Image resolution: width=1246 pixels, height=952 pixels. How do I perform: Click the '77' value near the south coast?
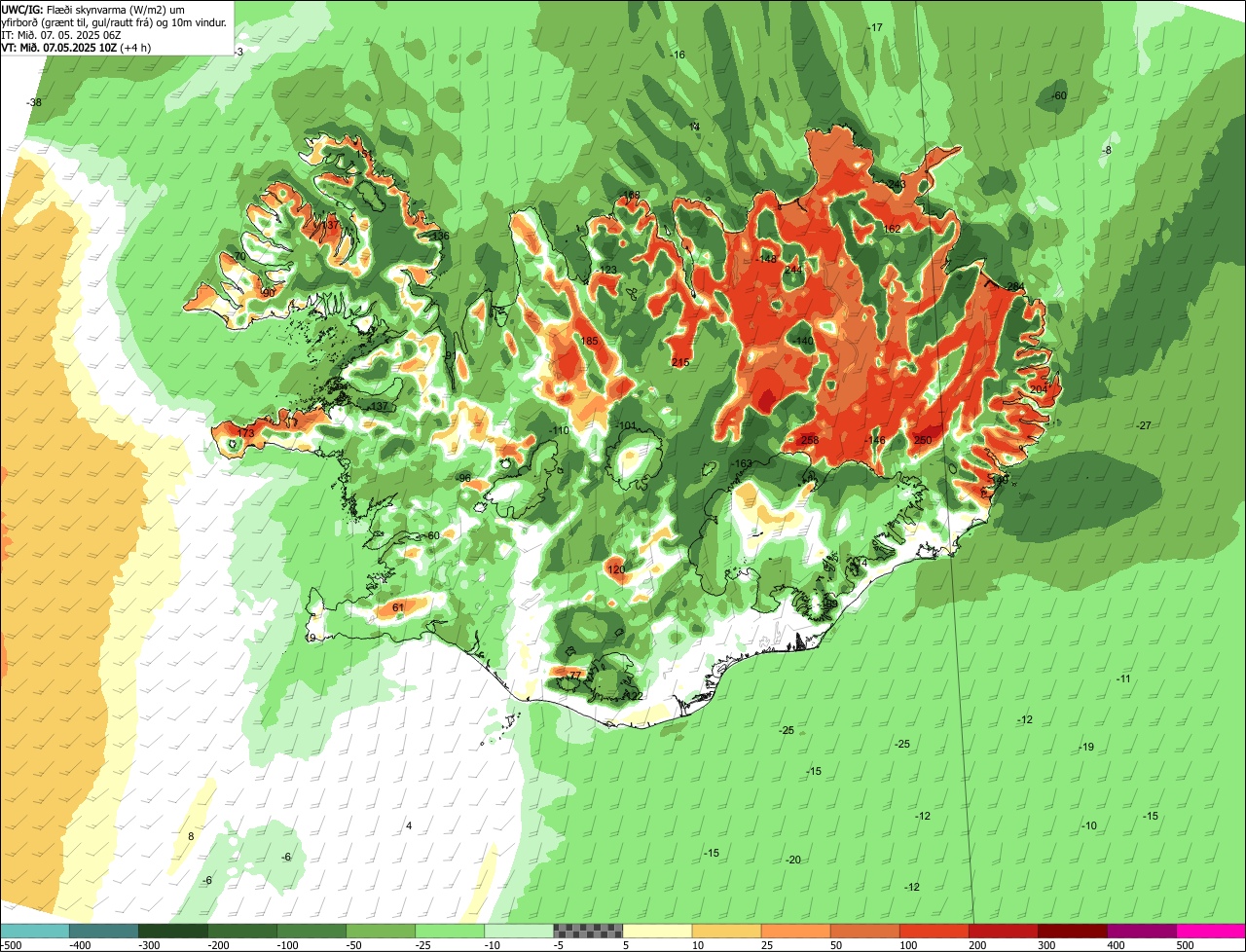point(574,676)
